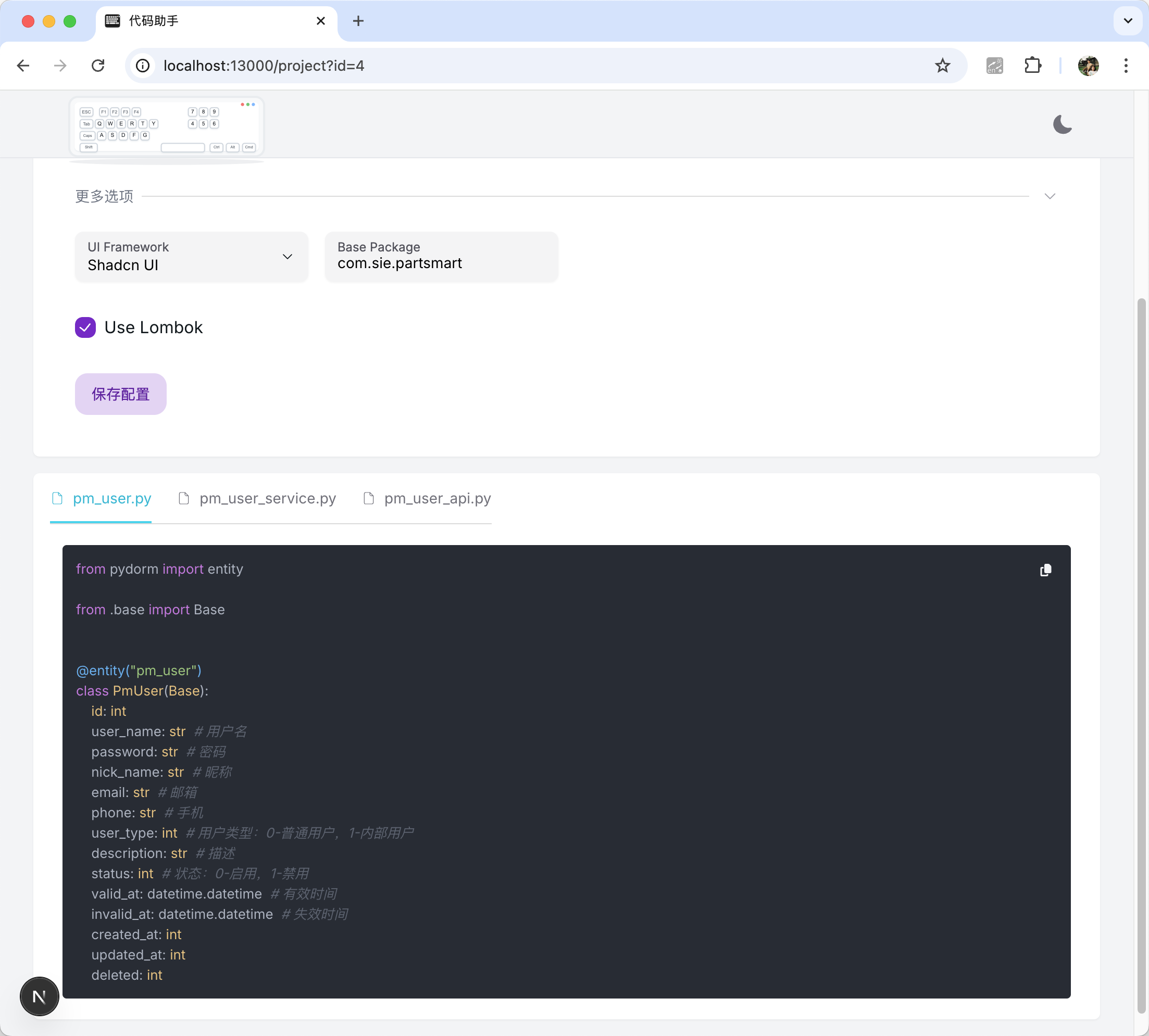Open the UI Framework dropdown
The height and width of the screenshot is (1036, 1149).
(191, 257)
